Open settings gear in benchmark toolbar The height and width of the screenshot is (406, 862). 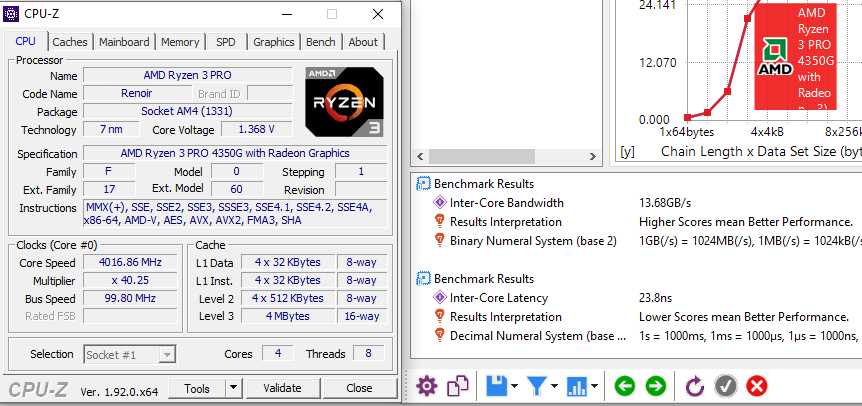pos(427,385)
